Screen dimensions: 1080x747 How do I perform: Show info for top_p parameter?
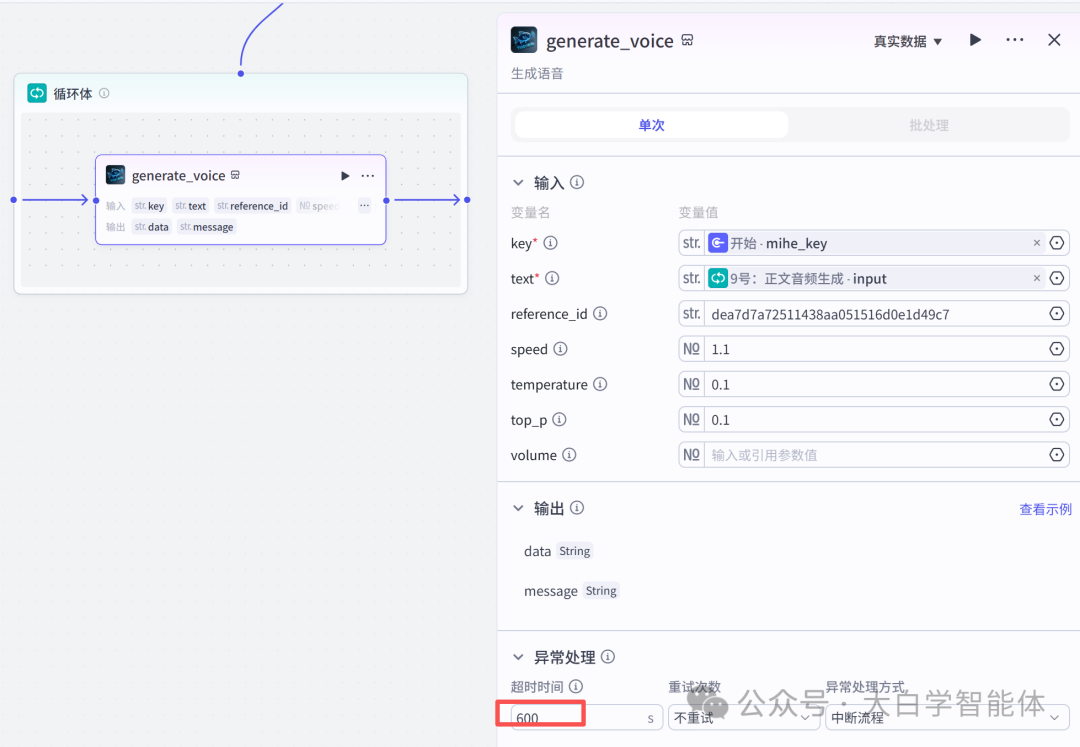tap(559, 419)
